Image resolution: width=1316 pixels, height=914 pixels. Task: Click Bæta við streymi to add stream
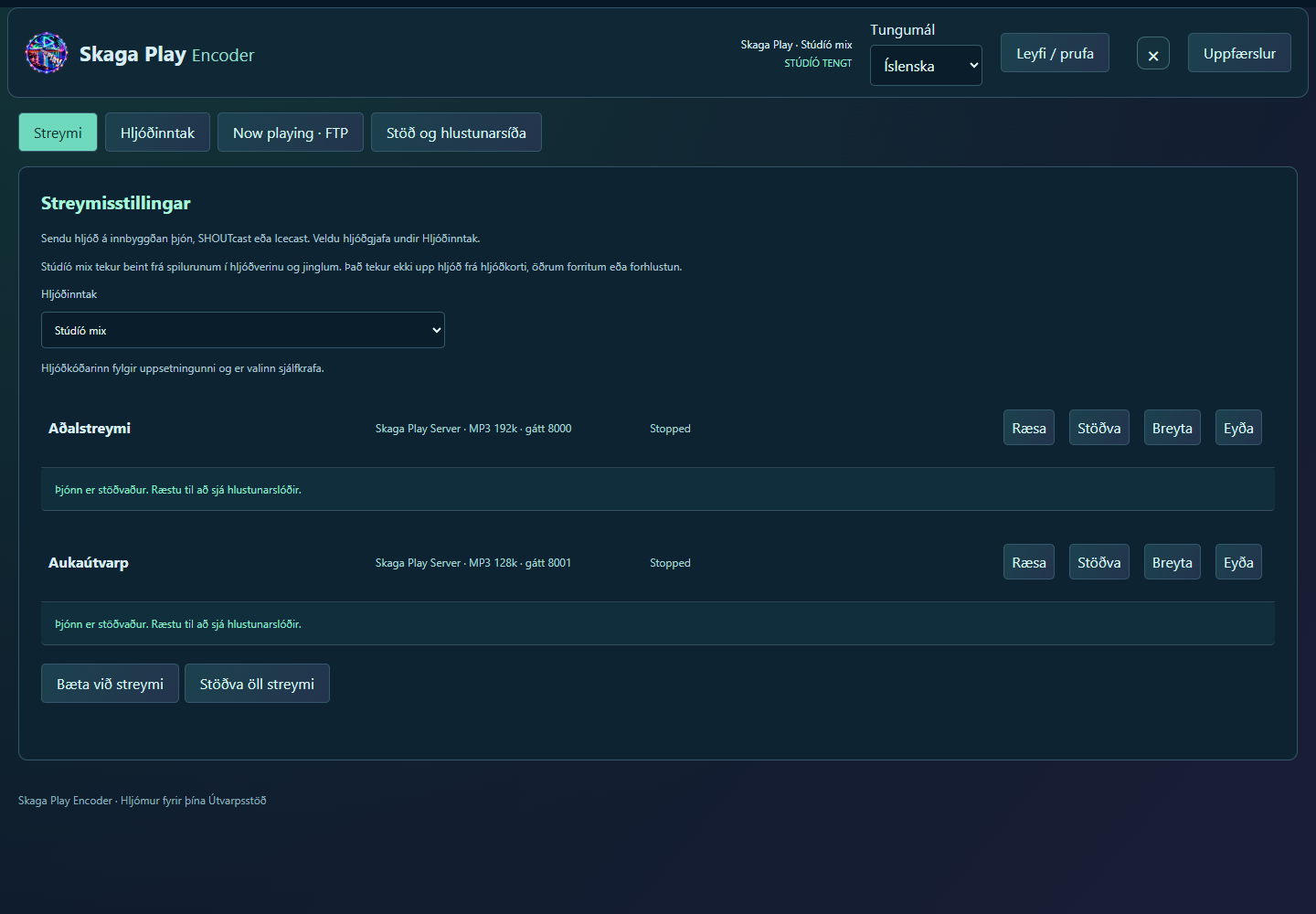[x=110, y=684]
